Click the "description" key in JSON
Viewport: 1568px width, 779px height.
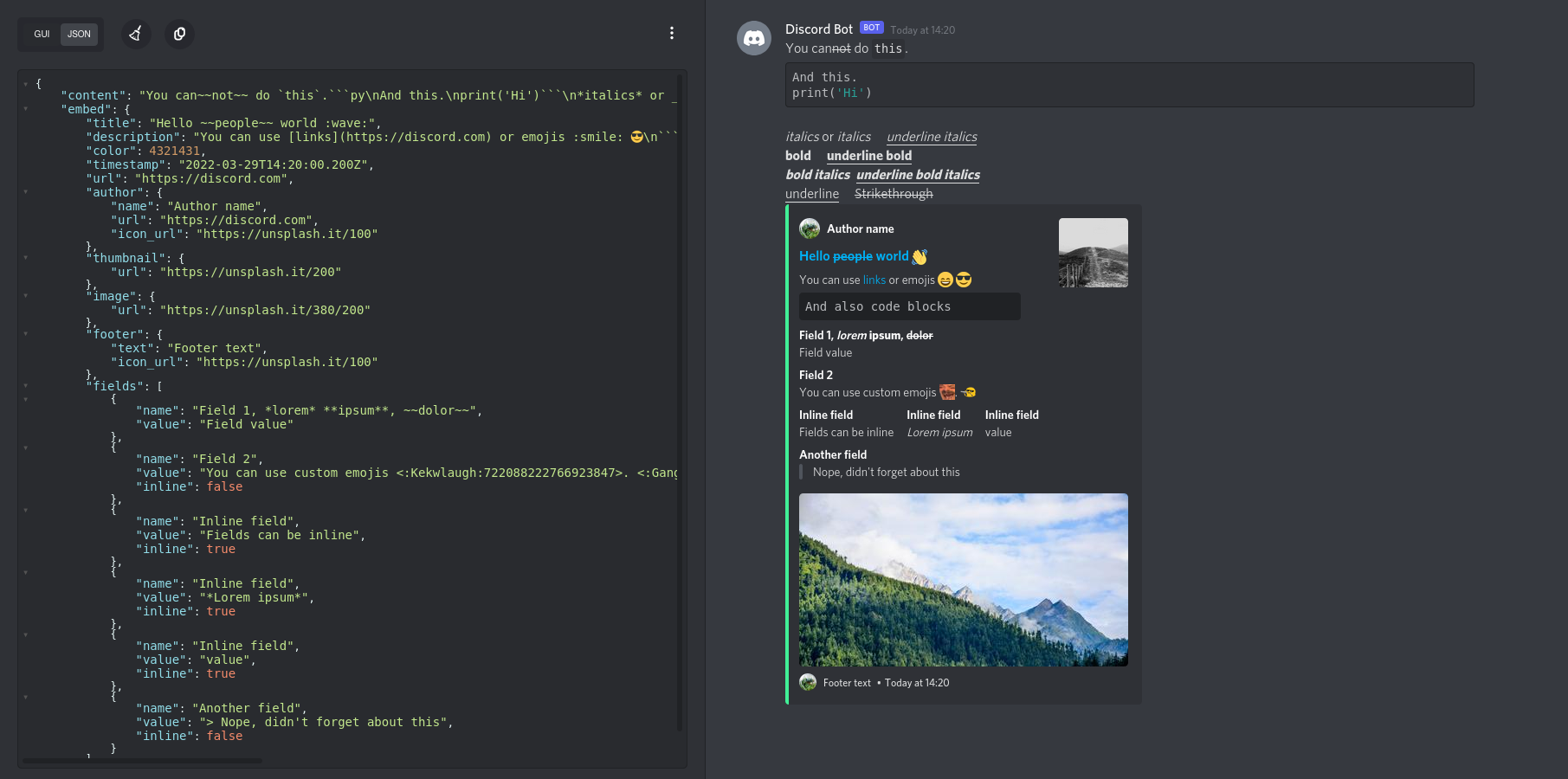(x=134, y=137)
